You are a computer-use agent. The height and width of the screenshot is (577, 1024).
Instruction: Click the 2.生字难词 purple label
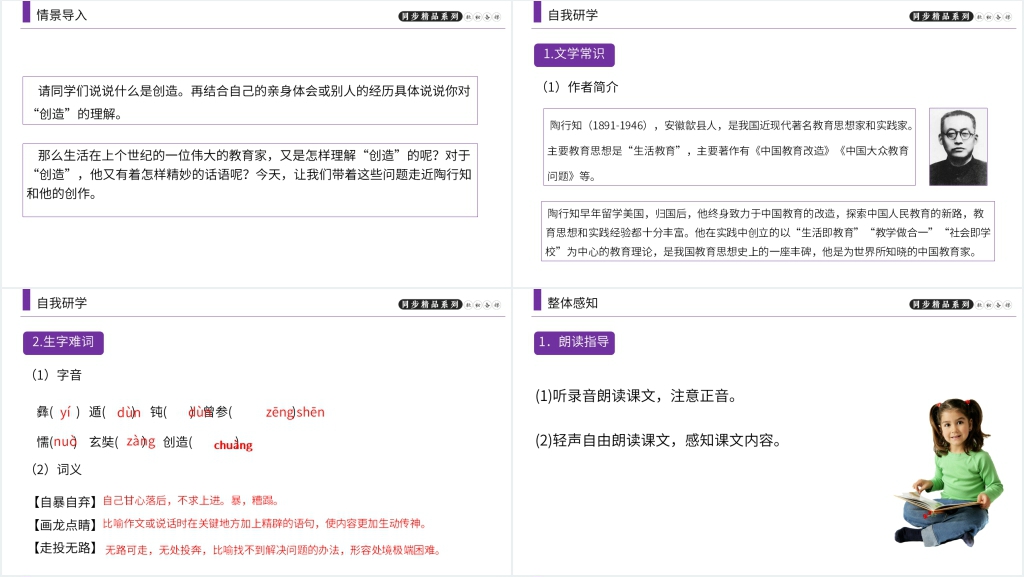[x=63, y=342]
